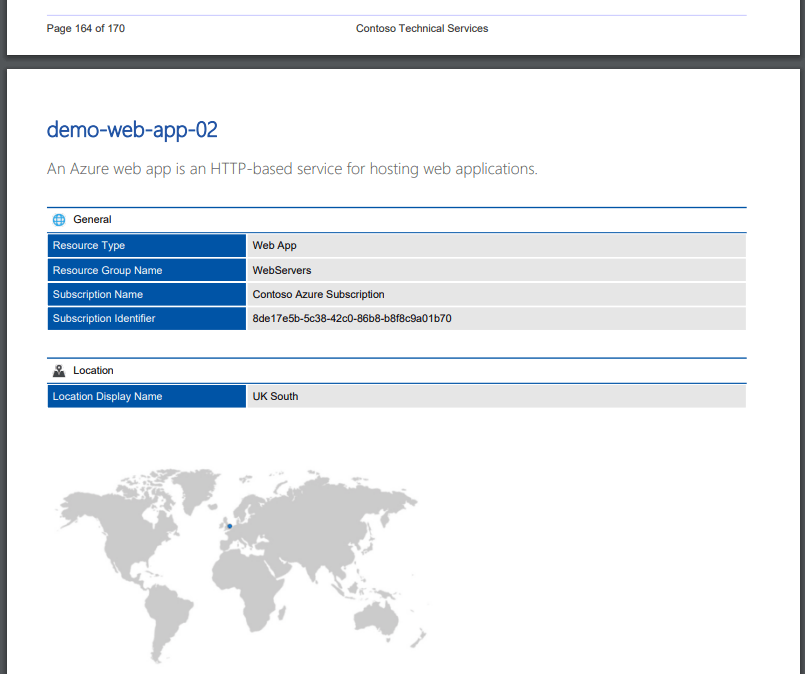The image size is (805, 674).
Task: Click the globe icon beside General
Action: pyautogui.click(x=59, y=220)
